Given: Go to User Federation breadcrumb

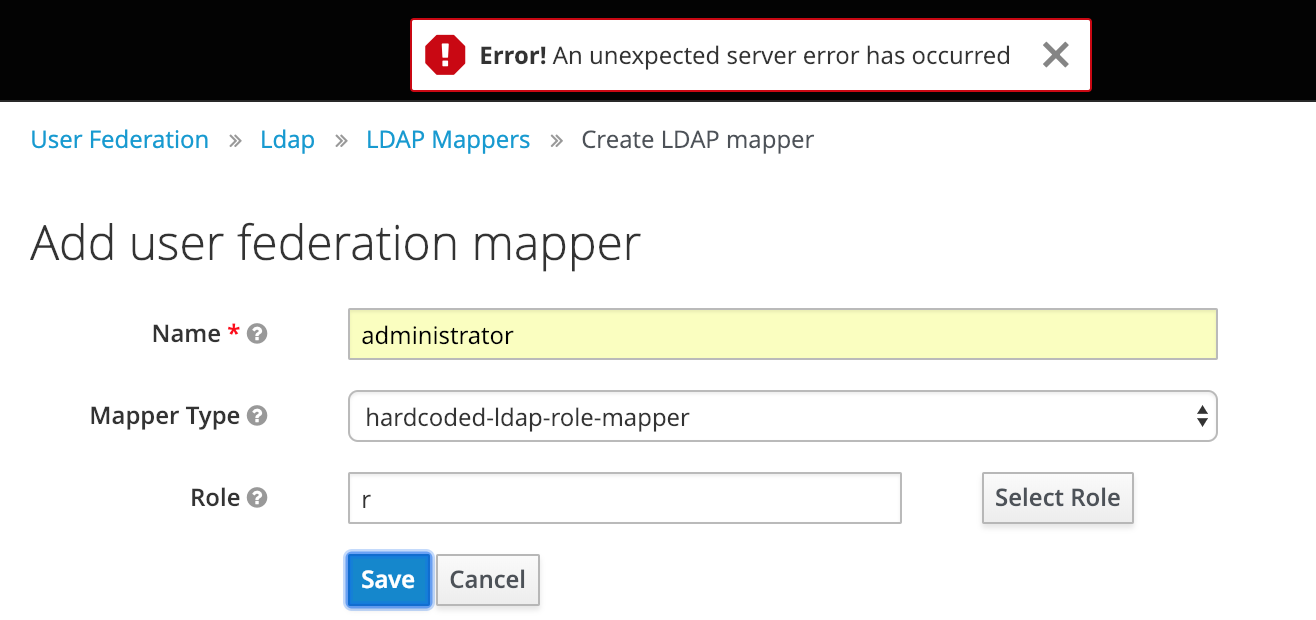Looking at the screenshot, I should [120, 140].
